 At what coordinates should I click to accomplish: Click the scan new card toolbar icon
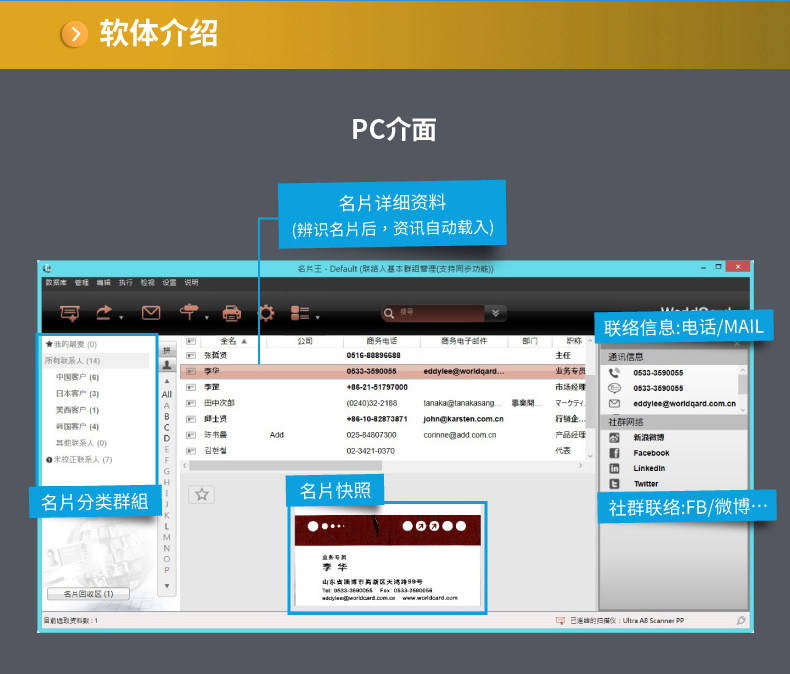coord(70,313)
